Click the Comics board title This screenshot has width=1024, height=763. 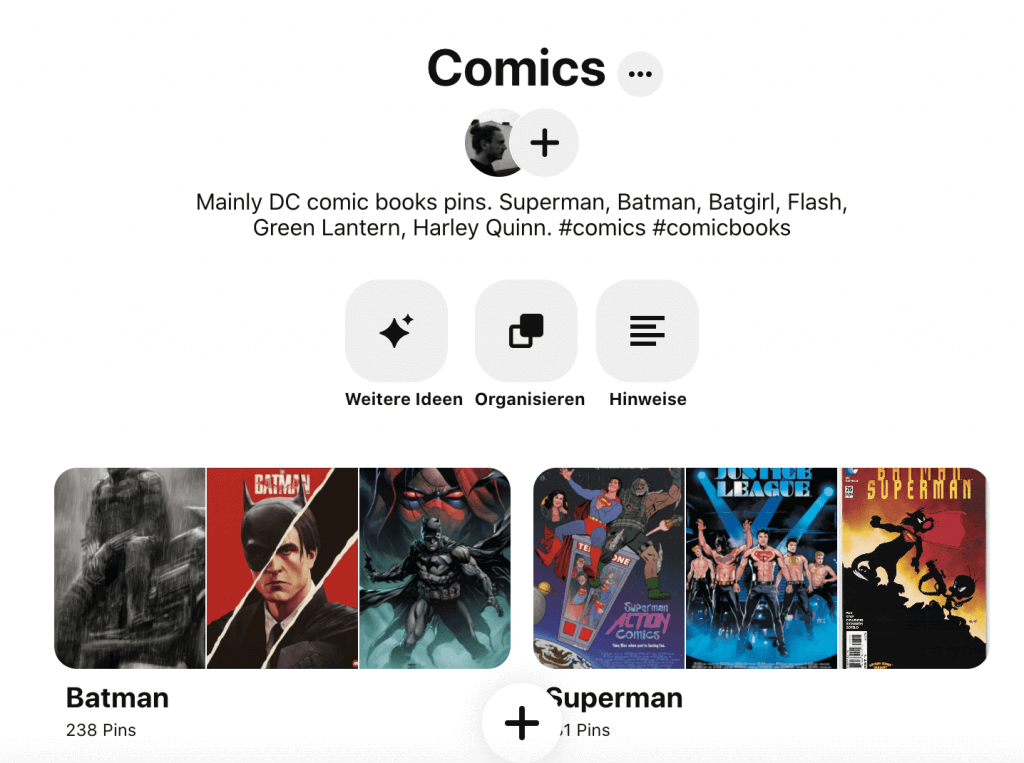pyautogui.click(x=516, y=68)
